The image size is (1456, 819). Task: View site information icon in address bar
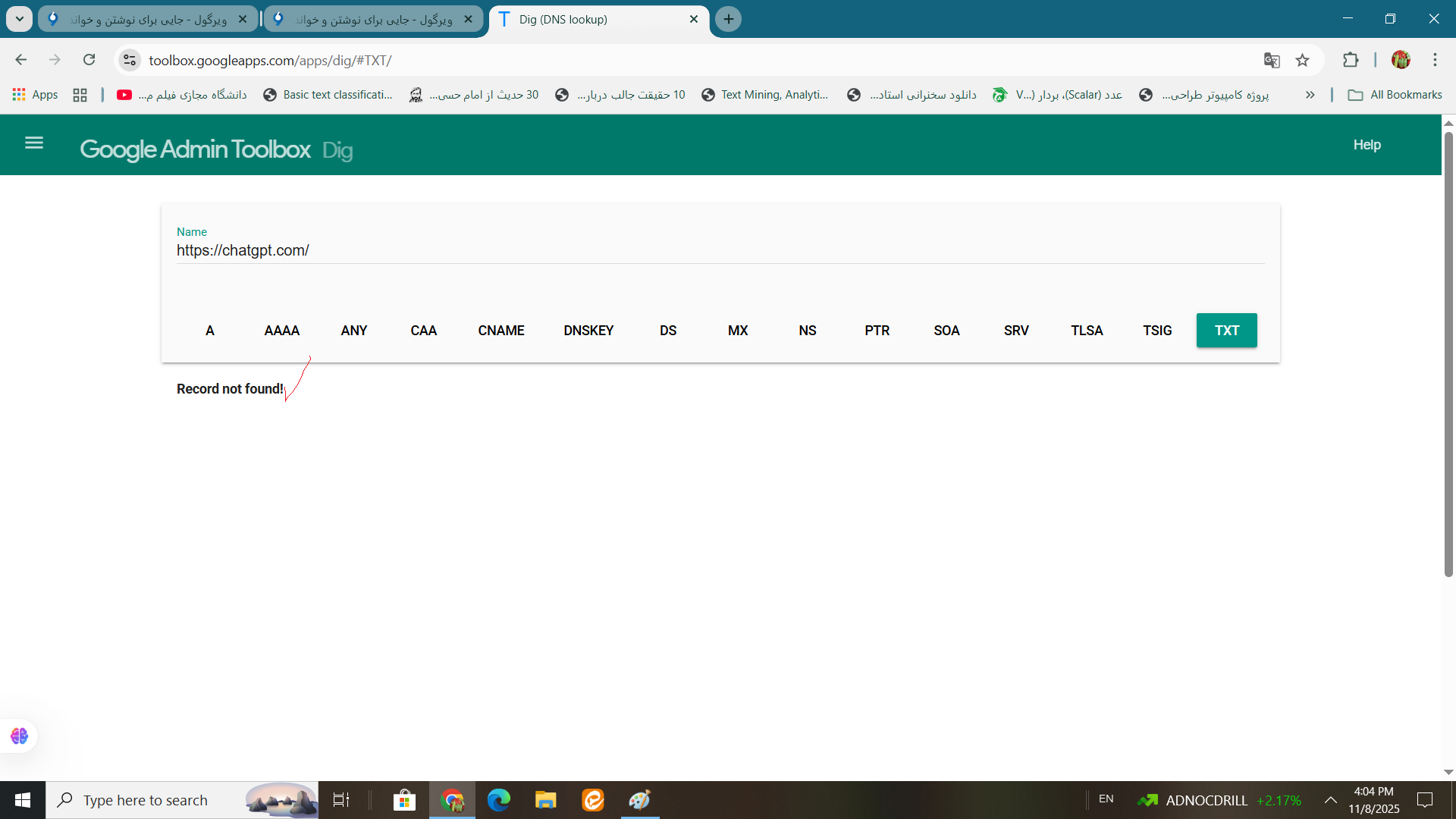[130, 60]
